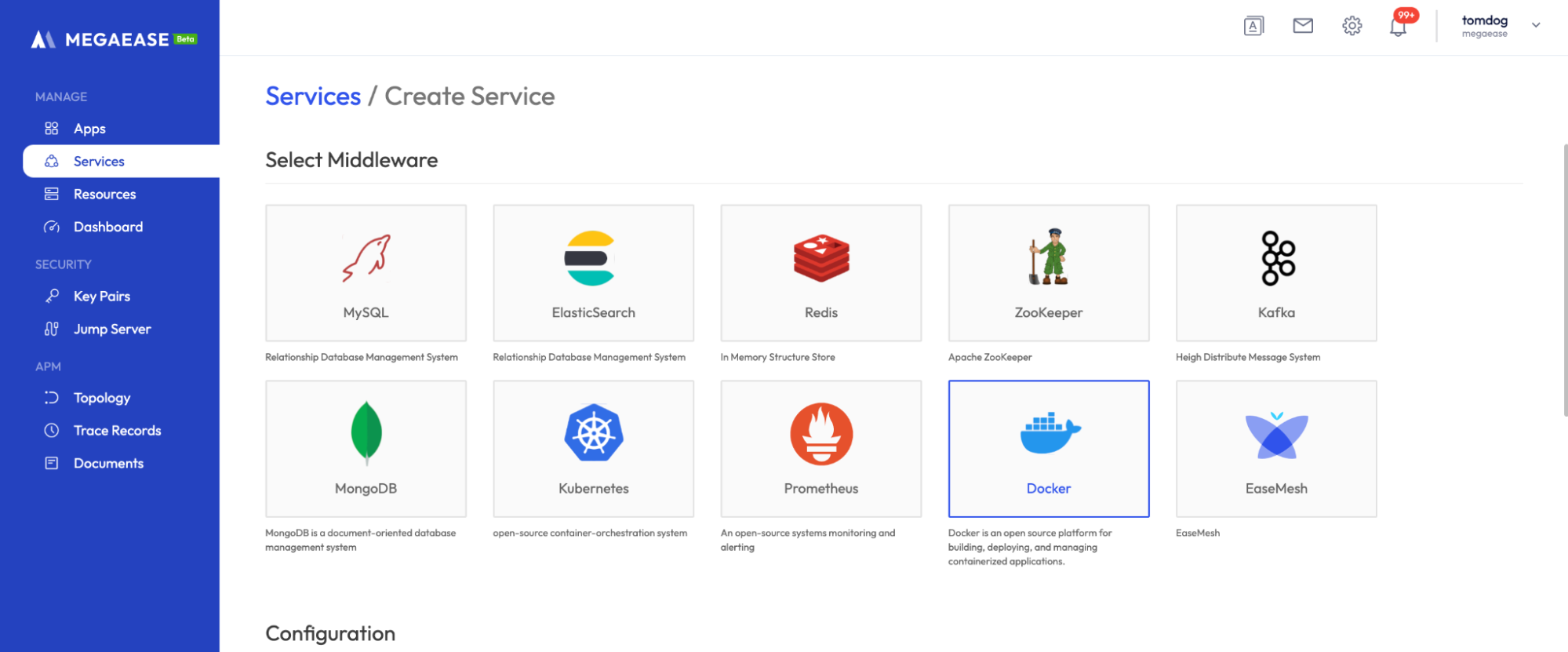The height and width of the screenshot is (652, 1568).
Task: Select the MongoDB leaf logo
Action: 366,432
